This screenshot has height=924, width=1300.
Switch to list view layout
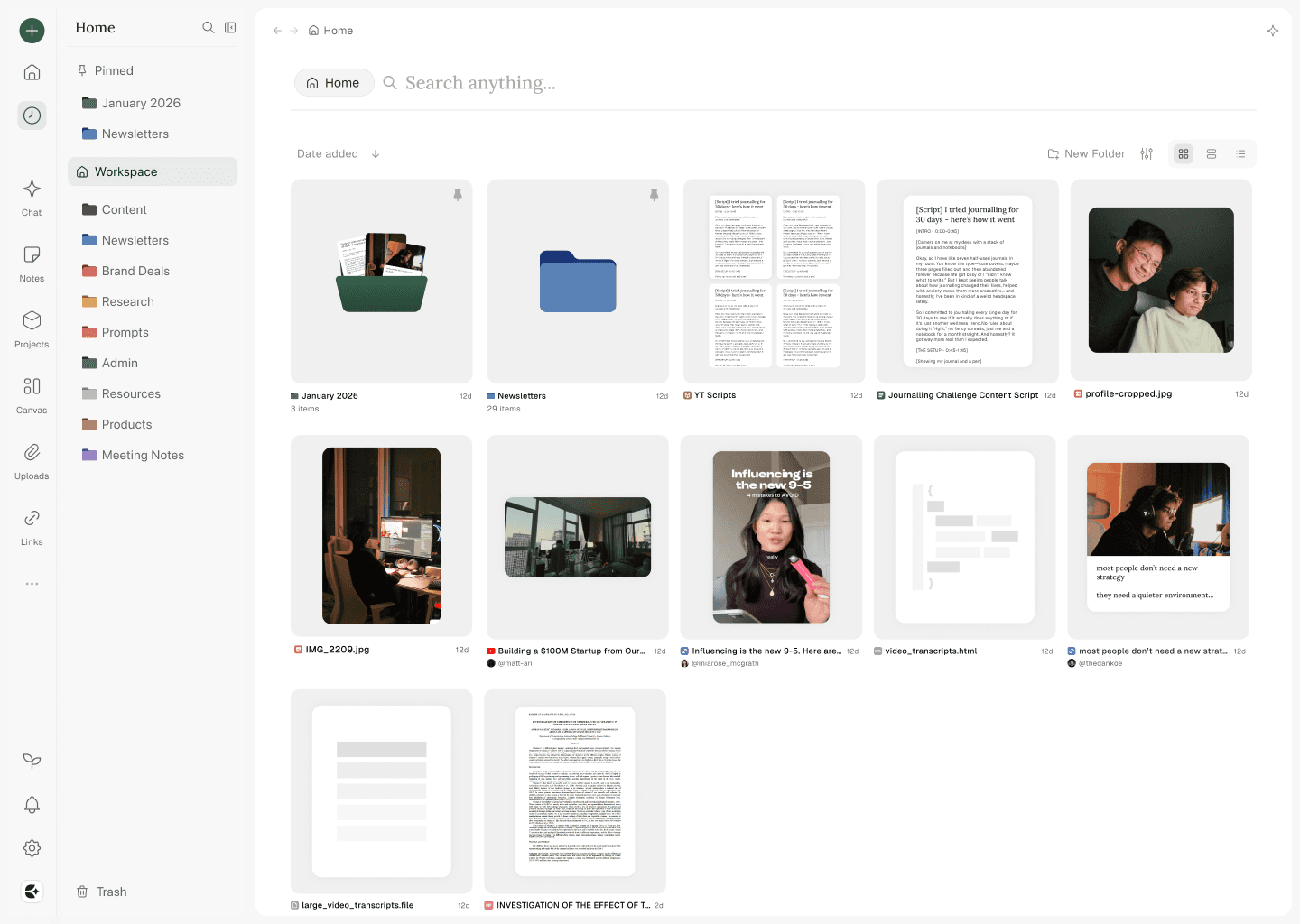click(x=1240, y=153)
